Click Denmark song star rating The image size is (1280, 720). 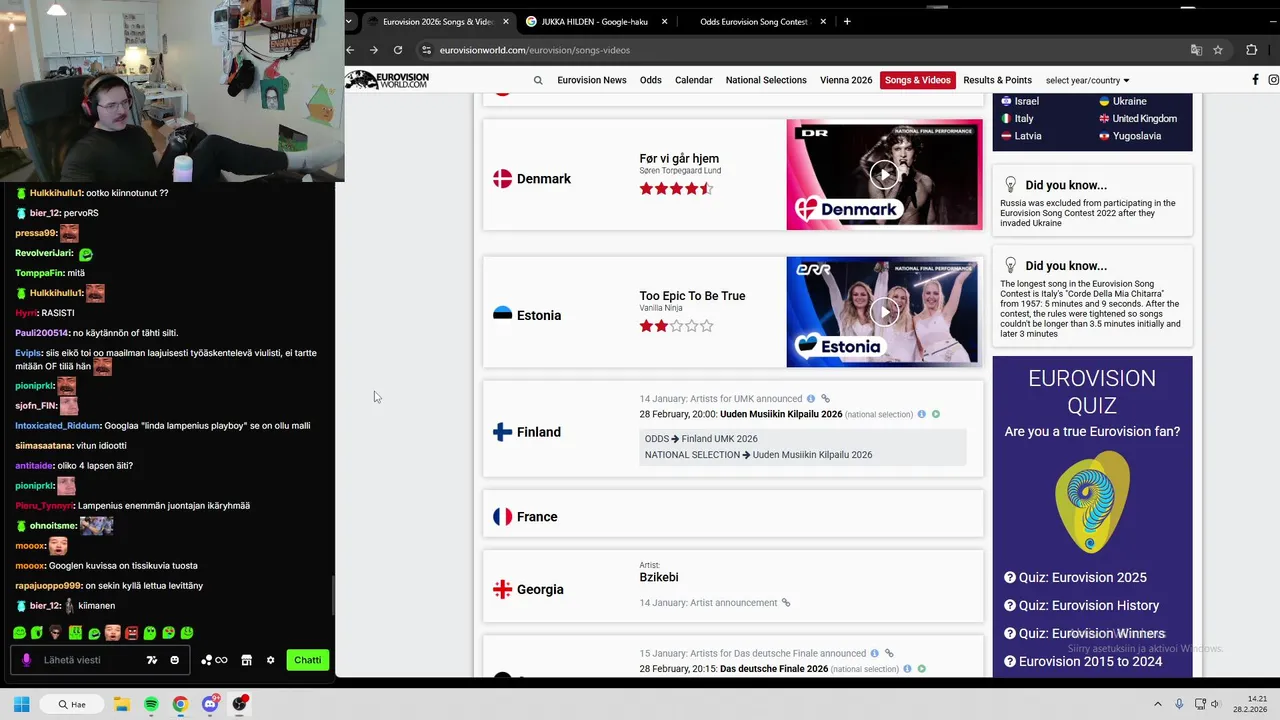tap(676, 189)
